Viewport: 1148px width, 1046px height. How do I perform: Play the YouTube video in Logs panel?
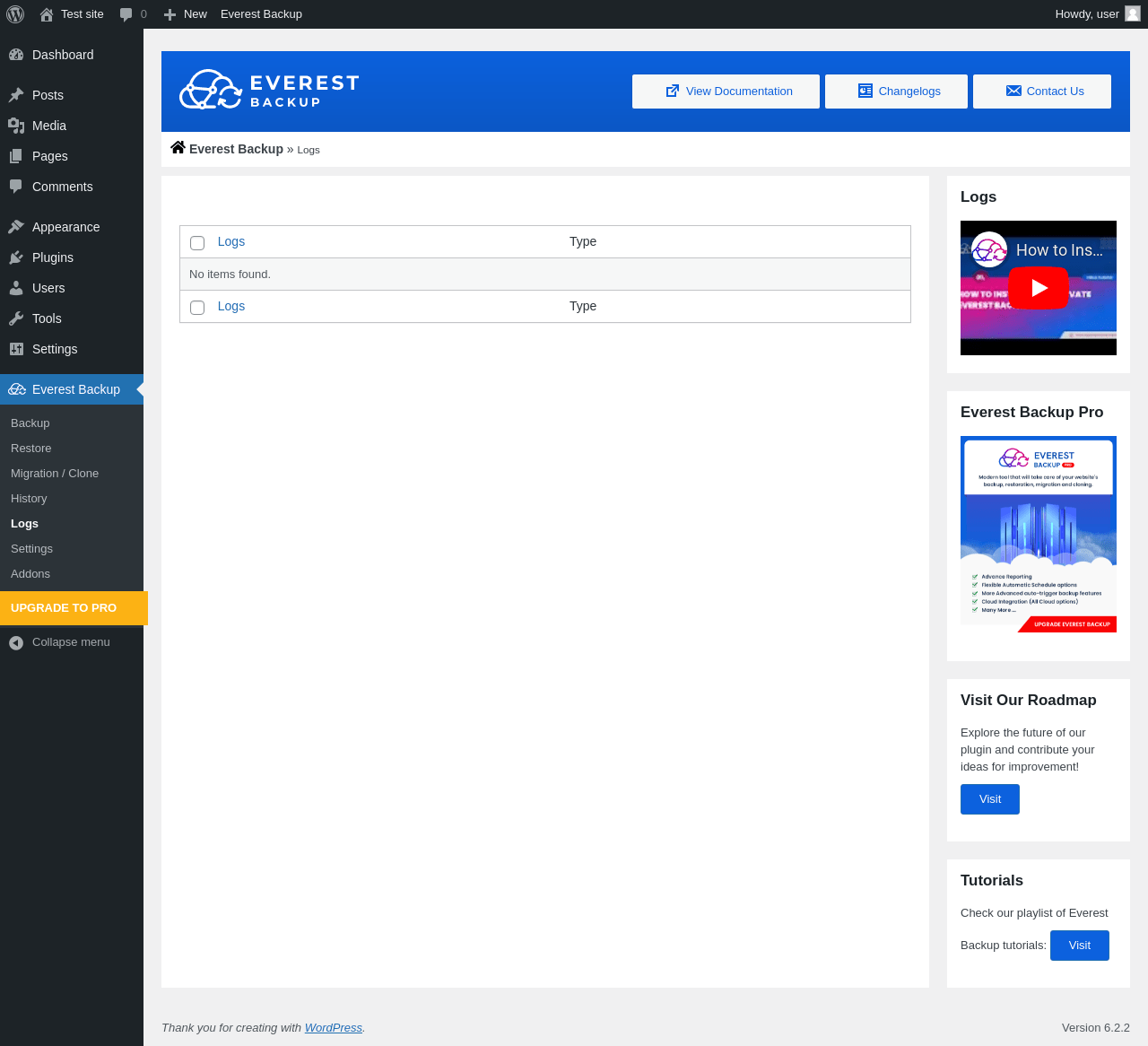[1039, 287]
